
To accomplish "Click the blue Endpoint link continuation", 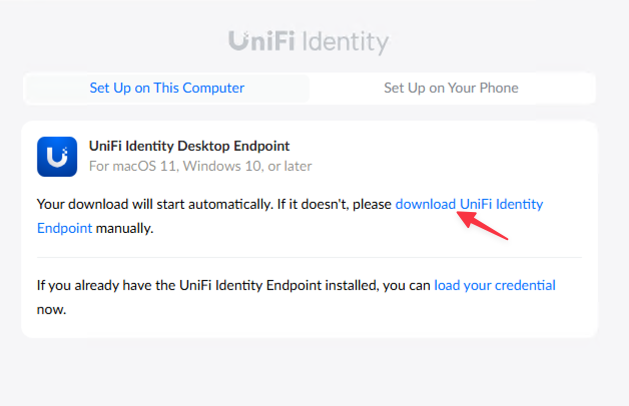I will coord(65,228).
